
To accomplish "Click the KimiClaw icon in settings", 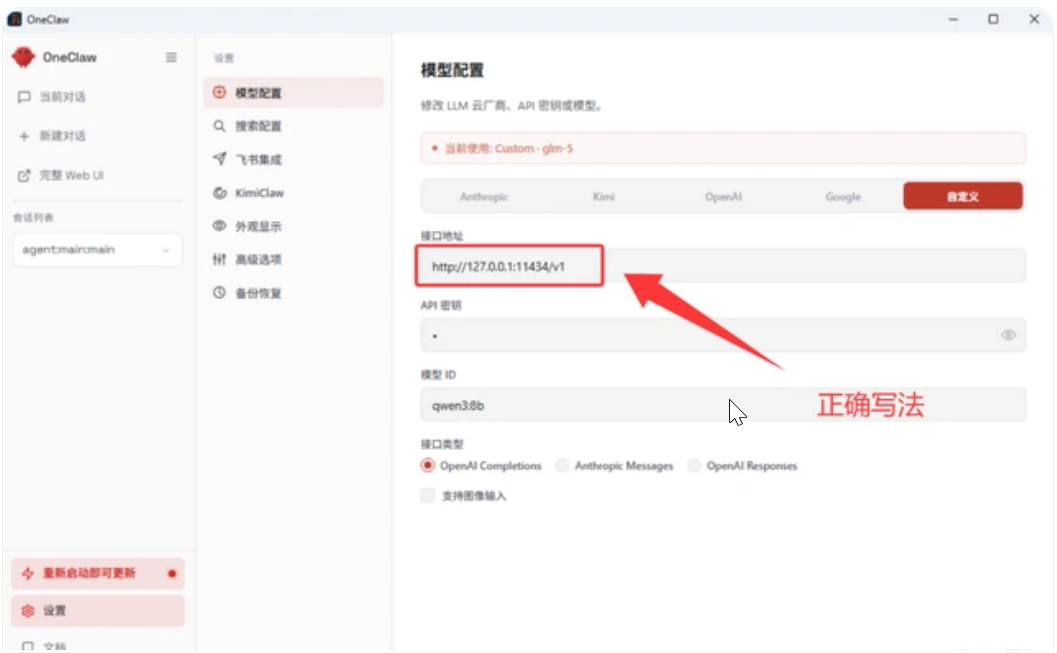I will [220, 193].
